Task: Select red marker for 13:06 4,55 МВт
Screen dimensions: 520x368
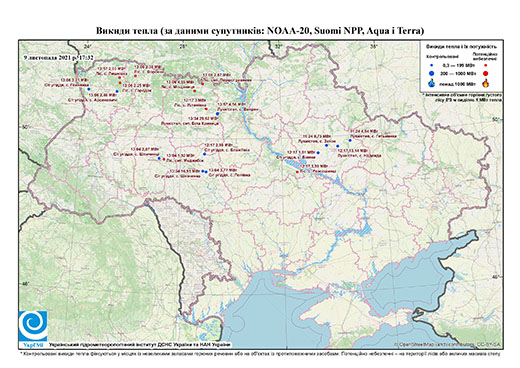Action: coord(195,91)
